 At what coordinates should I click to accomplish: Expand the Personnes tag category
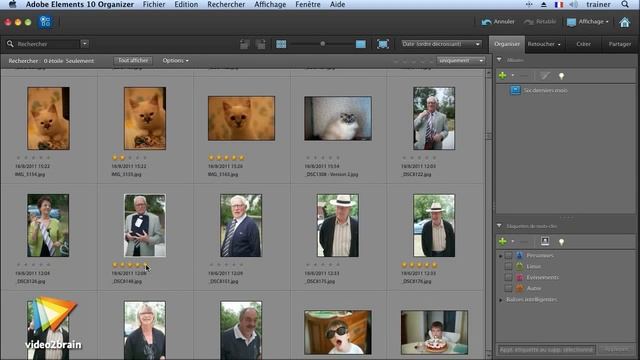coord(500,256)
